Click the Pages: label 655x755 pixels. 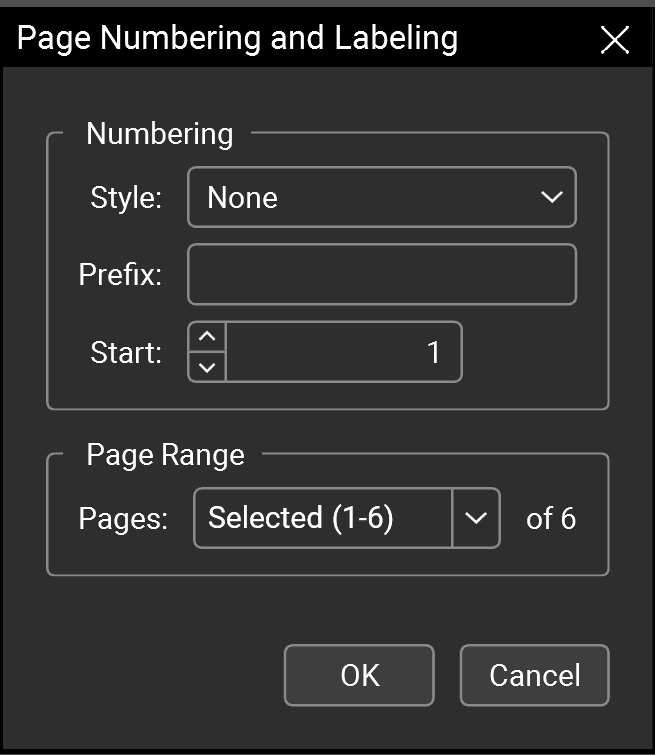tap(123, 519)
